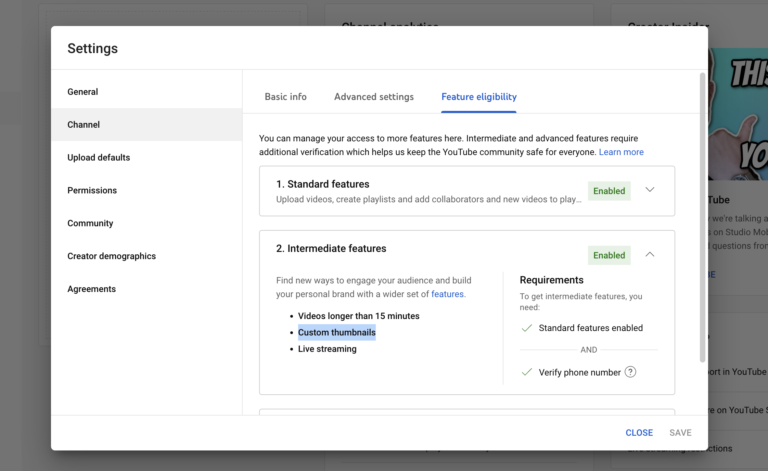Click the dialog's vertical scrollbar
768x471 pixels.
point(702,215)
